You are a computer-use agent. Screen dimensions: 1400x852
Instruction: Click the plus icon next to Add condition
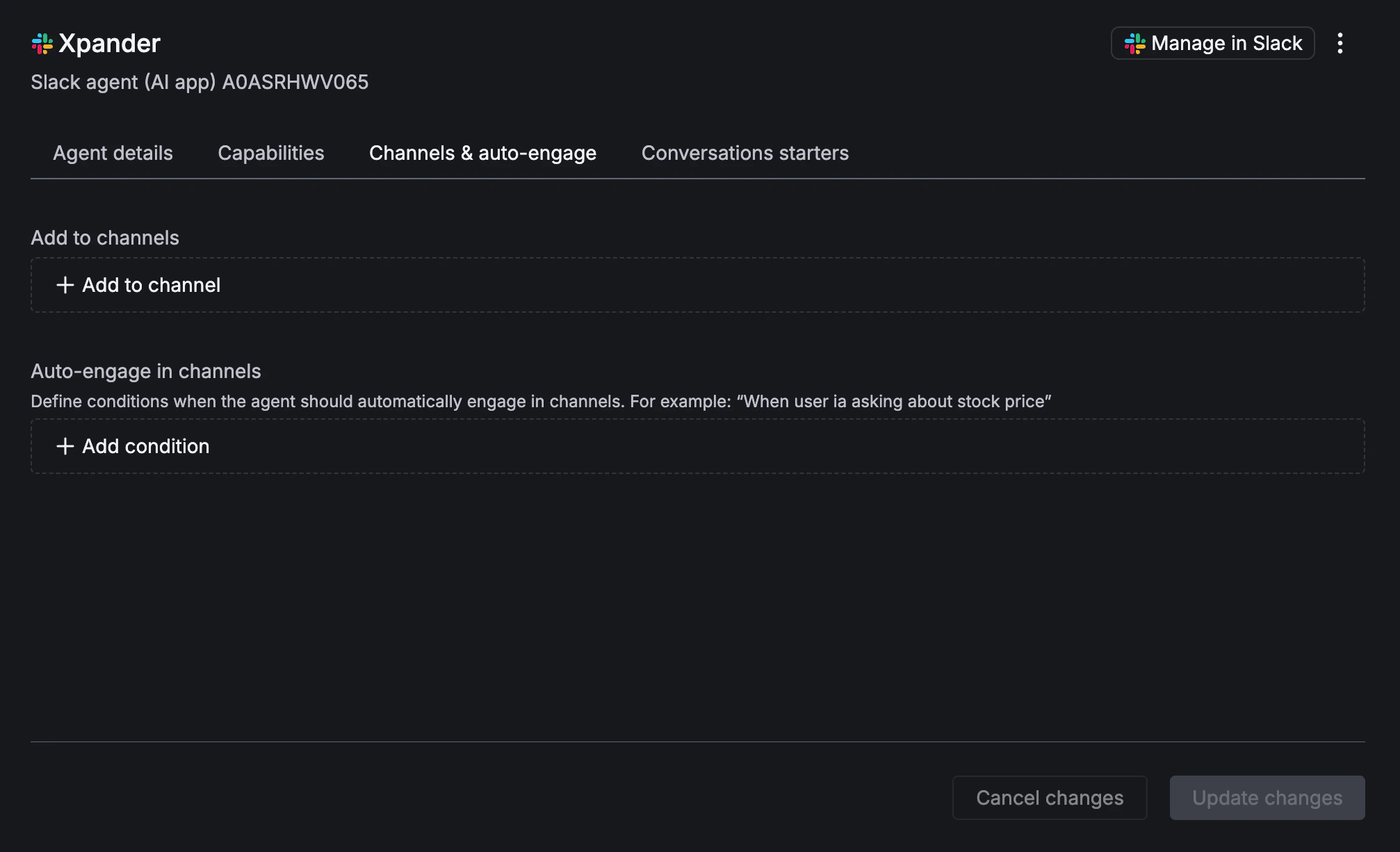tap(65, 446)
